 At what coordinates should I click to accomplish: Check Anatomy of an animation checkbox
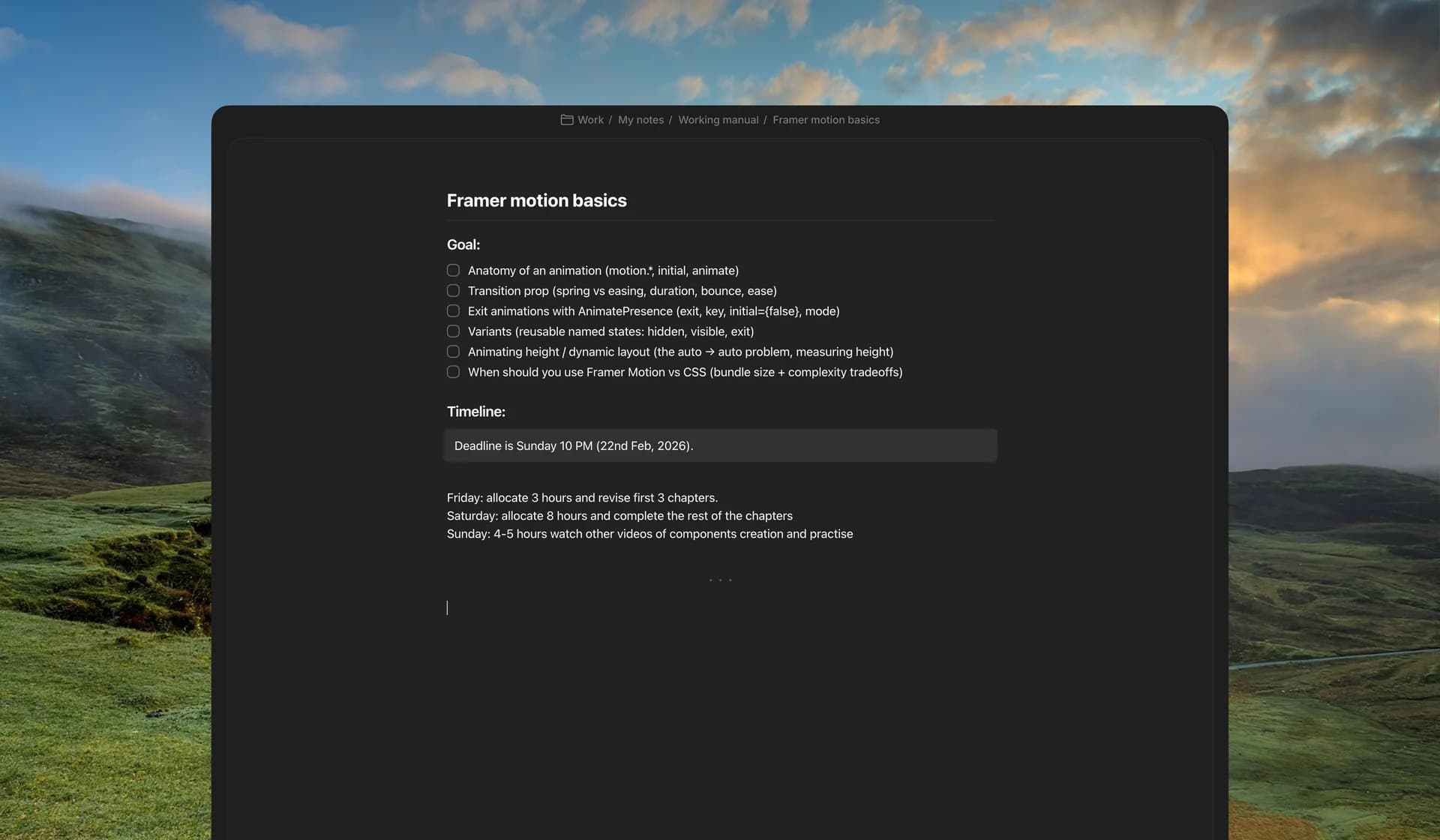click(453, 270)
